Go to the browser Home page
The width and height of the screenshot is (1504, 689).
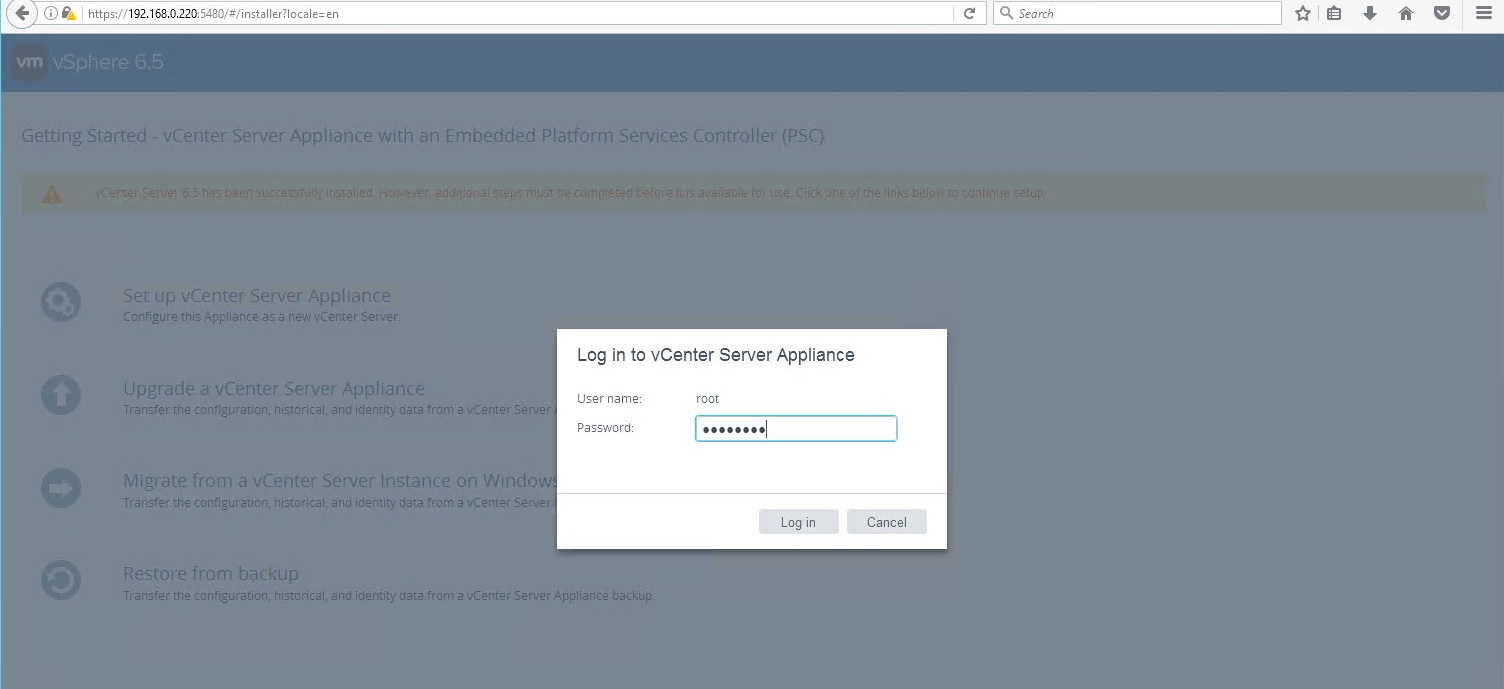pos(1406,14)
